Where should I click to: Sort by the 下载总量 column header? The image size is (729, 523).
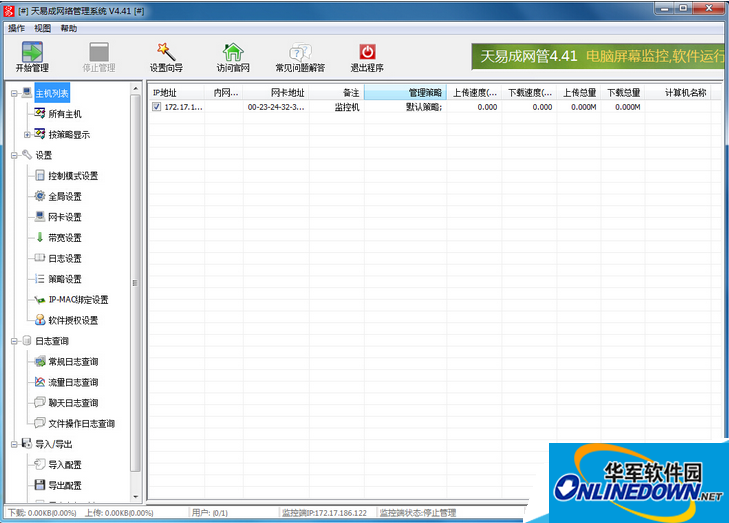623,93
